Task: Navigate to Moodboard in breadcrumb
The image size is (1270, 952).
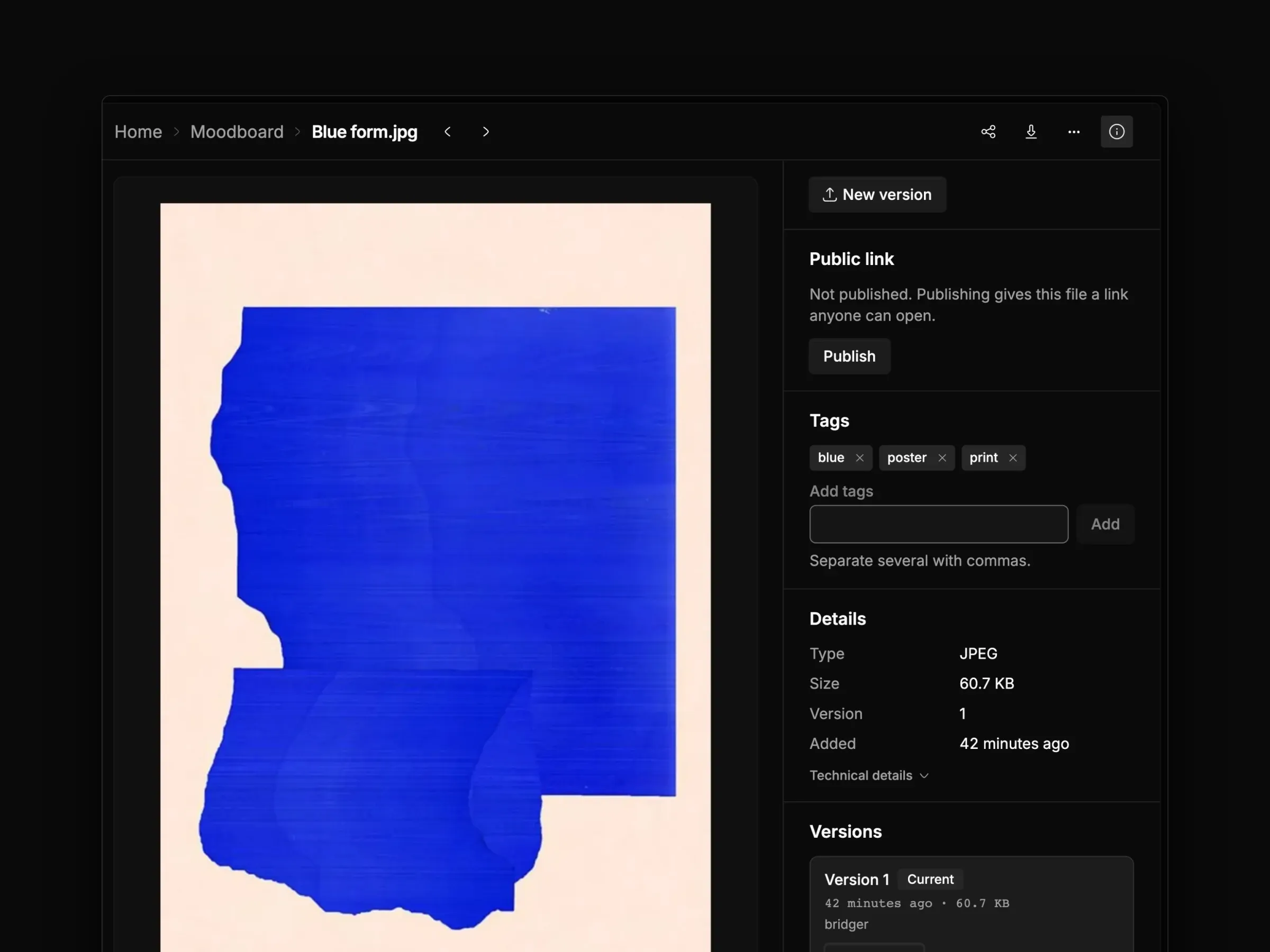Action: [237, 131]
